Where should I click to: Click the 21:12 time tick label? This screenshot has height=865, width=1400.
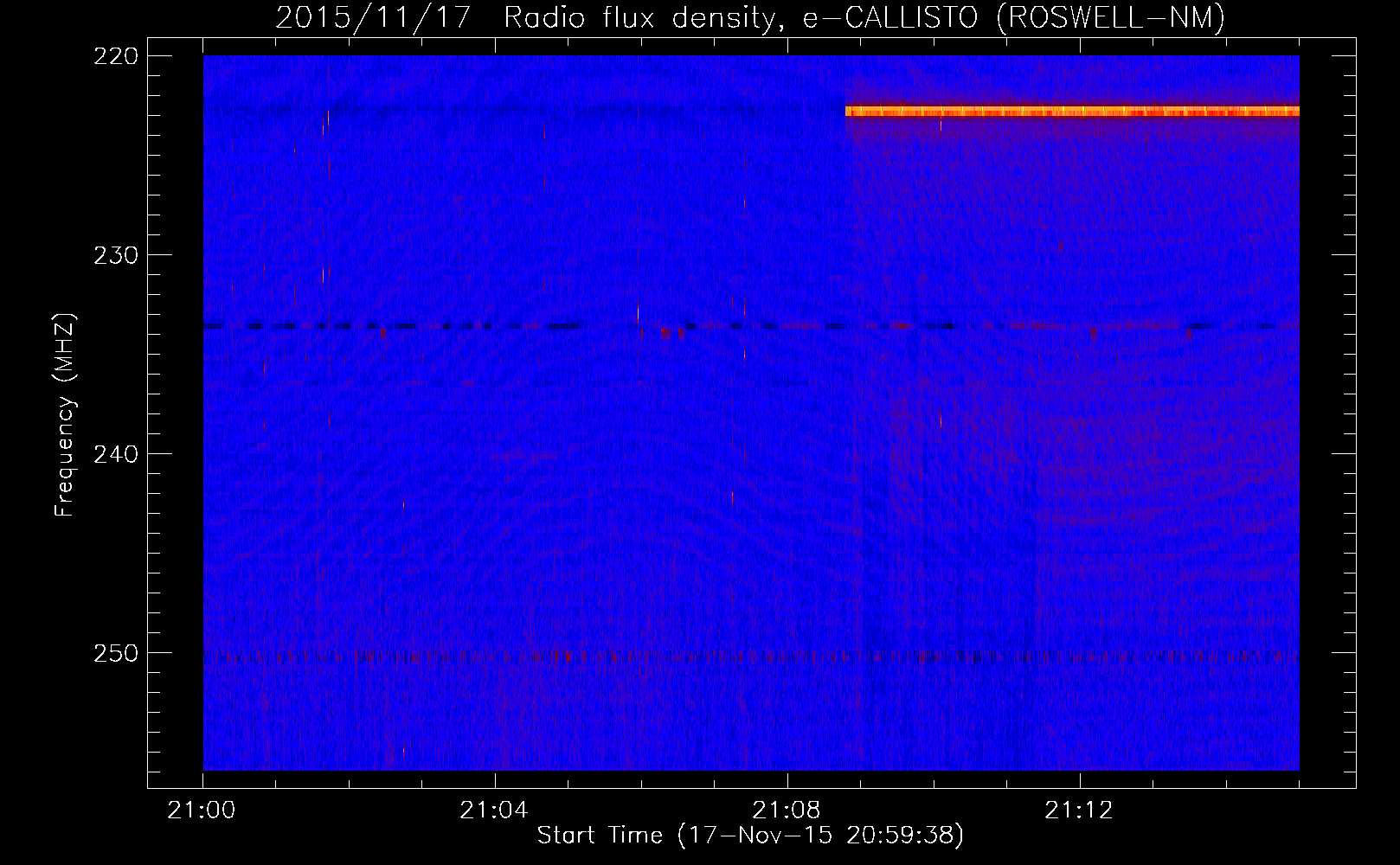[1079, 811]
